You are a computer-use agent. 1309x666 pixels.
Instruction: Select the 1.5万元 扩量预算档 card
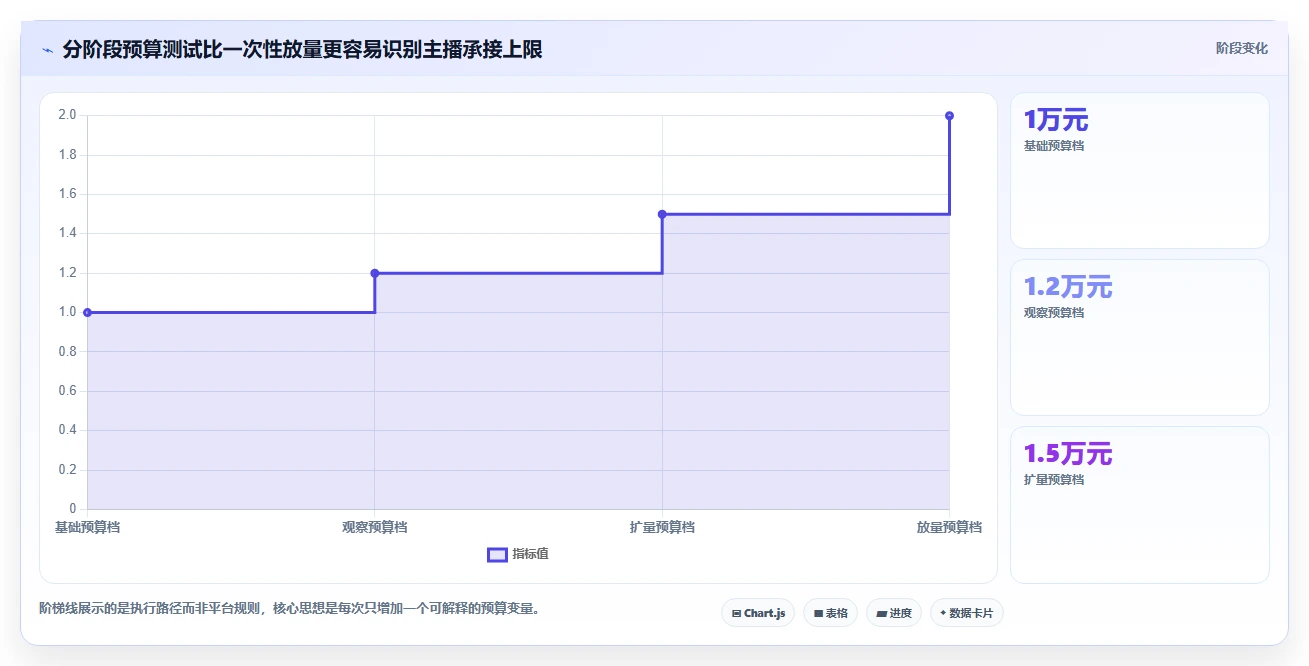pos(1139,504)
